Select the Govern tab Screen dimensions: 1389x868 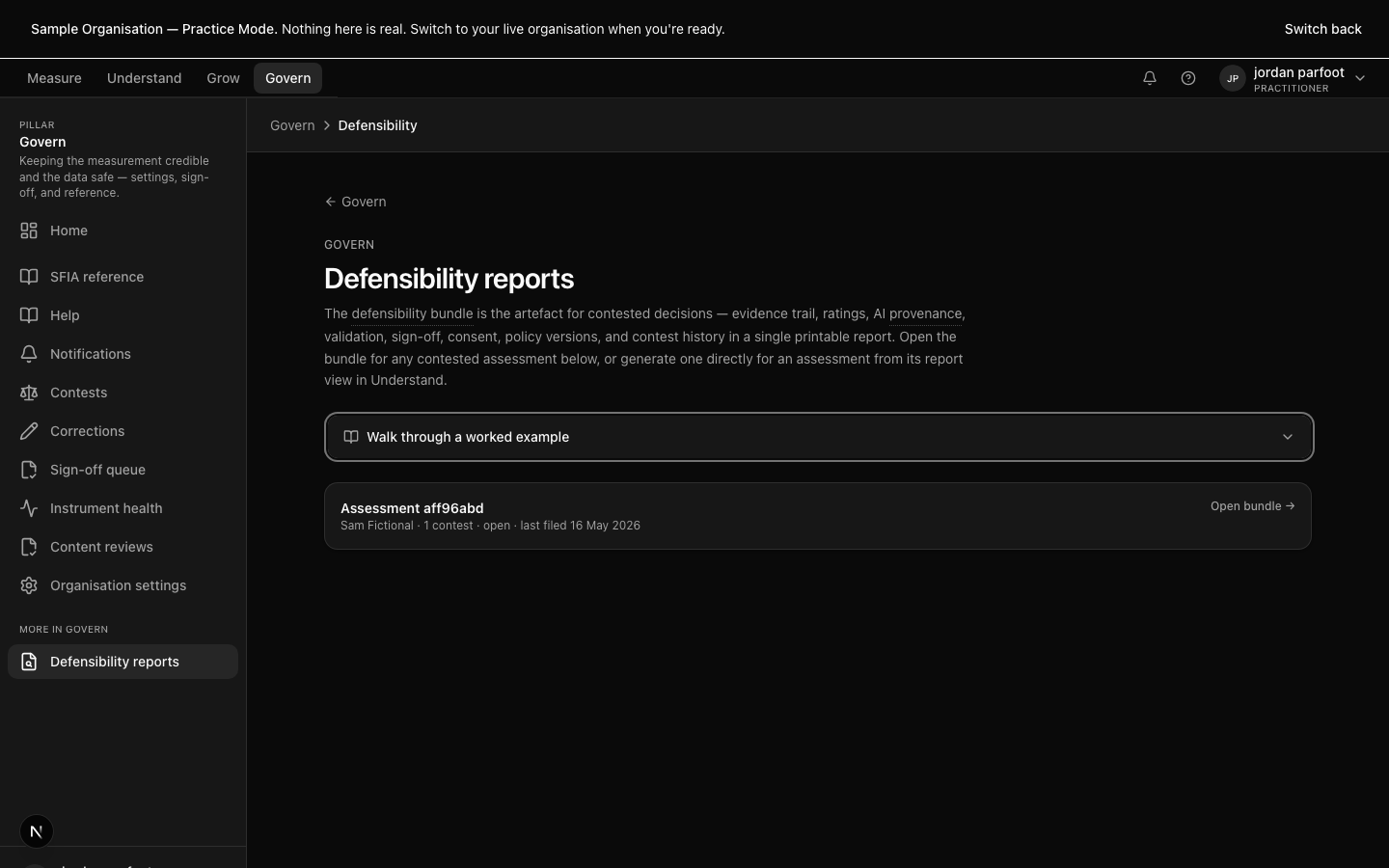pos(288,78)
